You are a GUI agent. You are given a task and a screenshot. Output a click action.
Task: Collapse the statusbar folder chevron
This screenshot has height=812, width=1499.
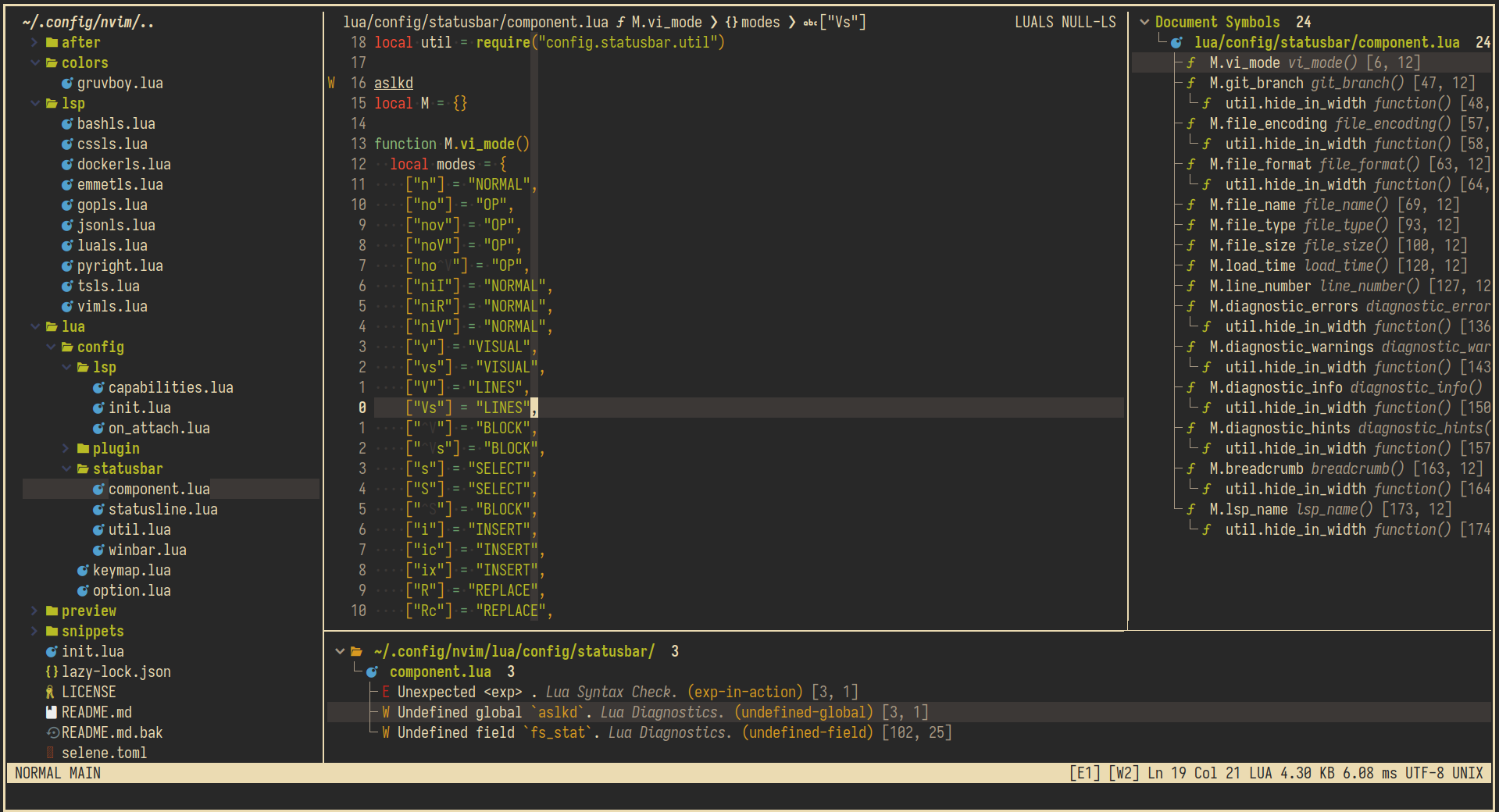click(x=66, y=468)
